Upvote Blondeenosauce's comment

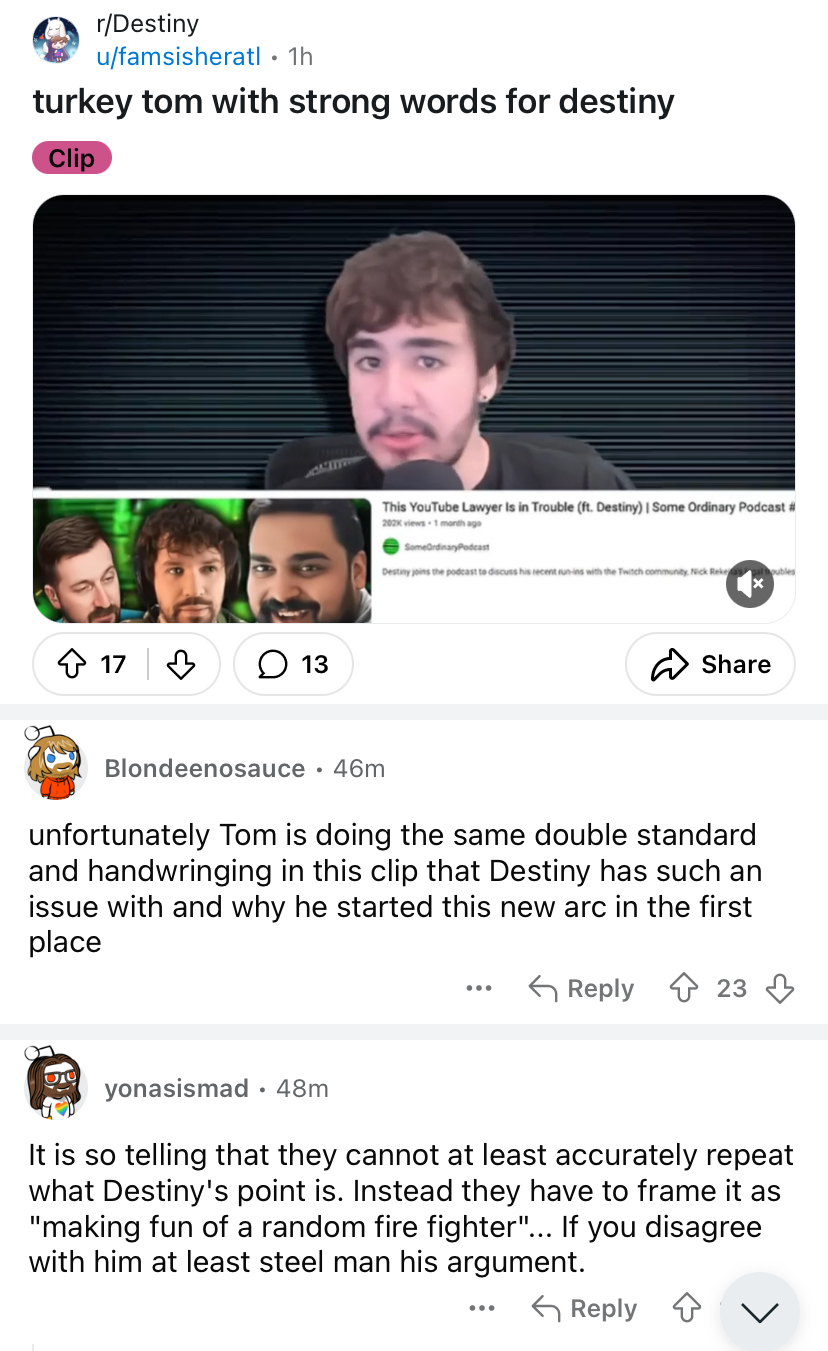click(x=683, y=988)
